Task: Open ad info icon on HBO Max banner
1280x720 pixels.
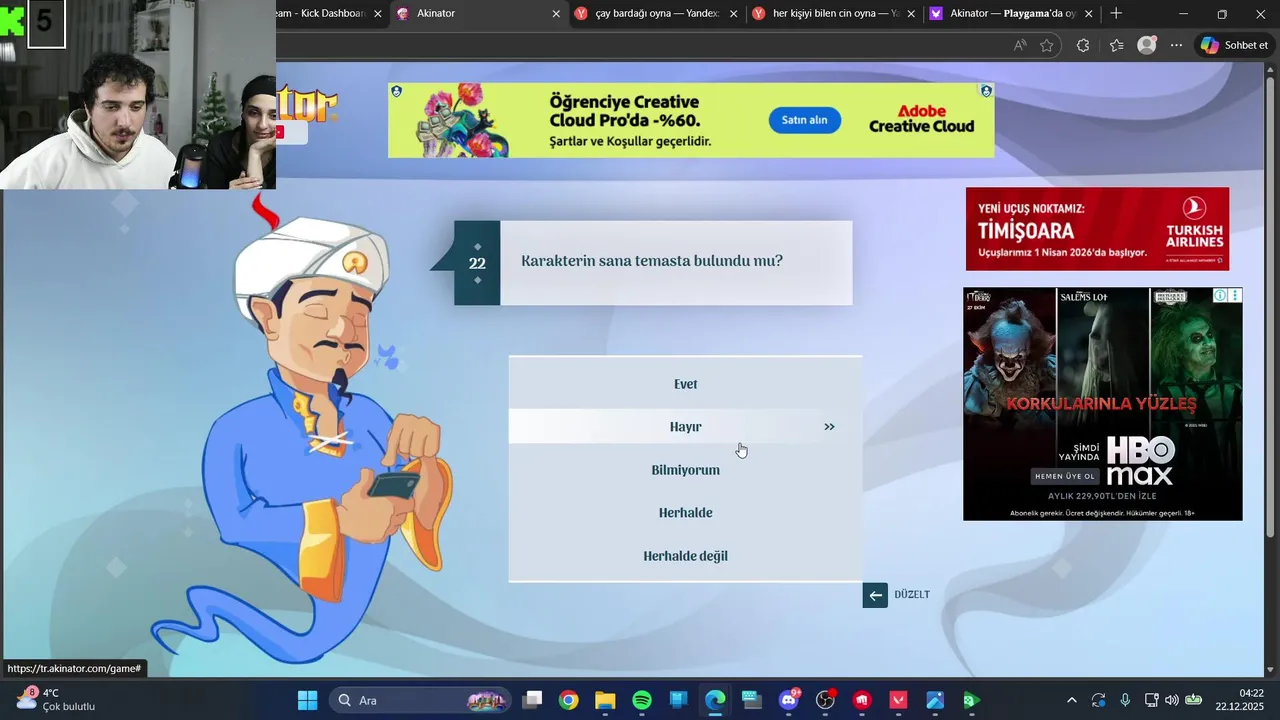Action: (x=1221, y=296)
